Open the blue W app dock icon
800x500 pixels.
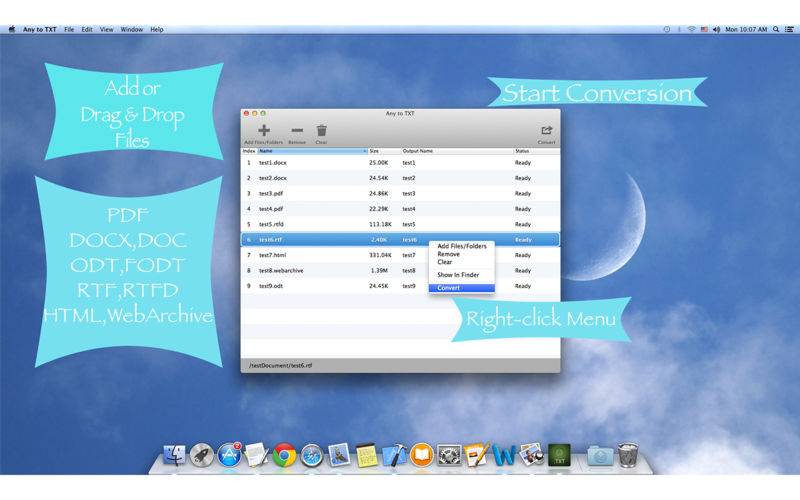[x=504, y=455]
